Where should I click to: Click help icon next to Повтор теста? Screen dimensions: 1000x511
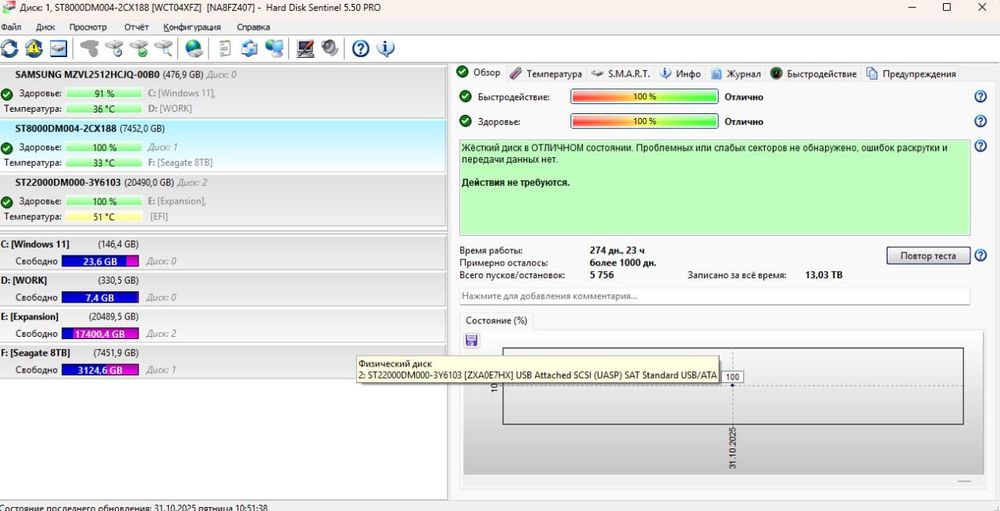pos(981,256)
